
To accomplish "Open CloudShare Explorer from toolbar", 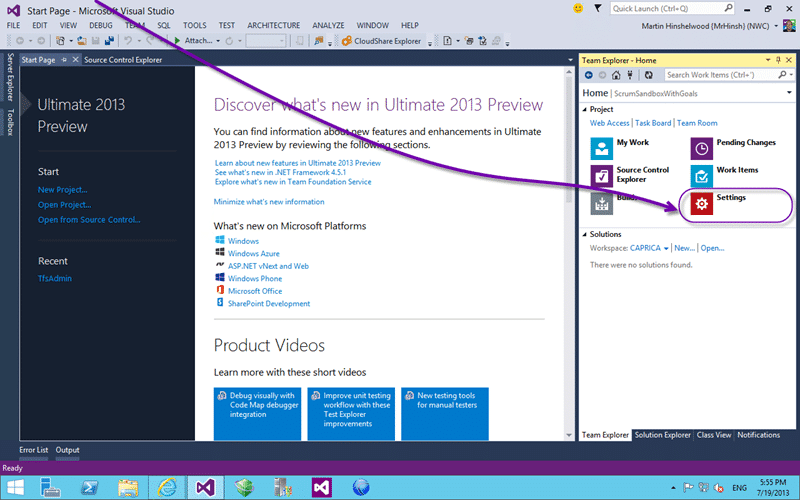I will click(381, 41).
